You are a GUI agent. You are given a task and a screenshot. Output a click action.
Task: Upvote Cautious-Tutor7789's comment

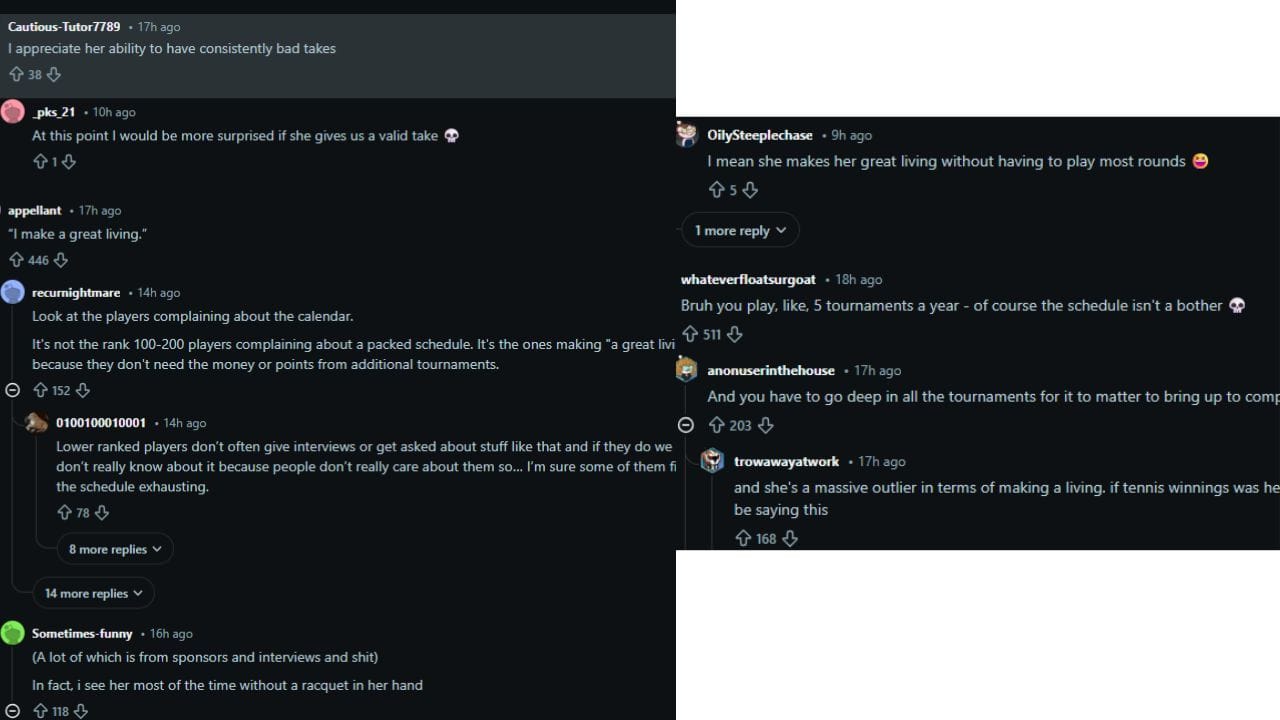point(15,74)
